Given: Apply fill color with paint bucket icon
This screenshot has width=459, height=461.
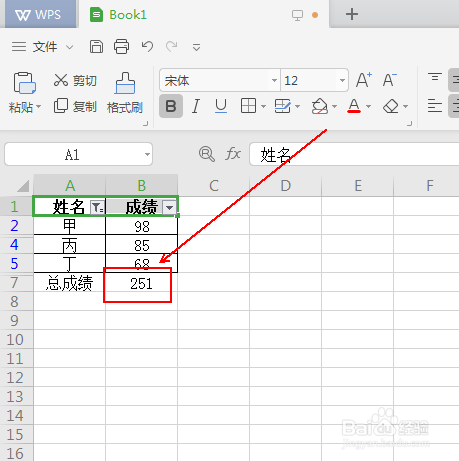Looking at the screenshot, I should click(x=320, y=106).
